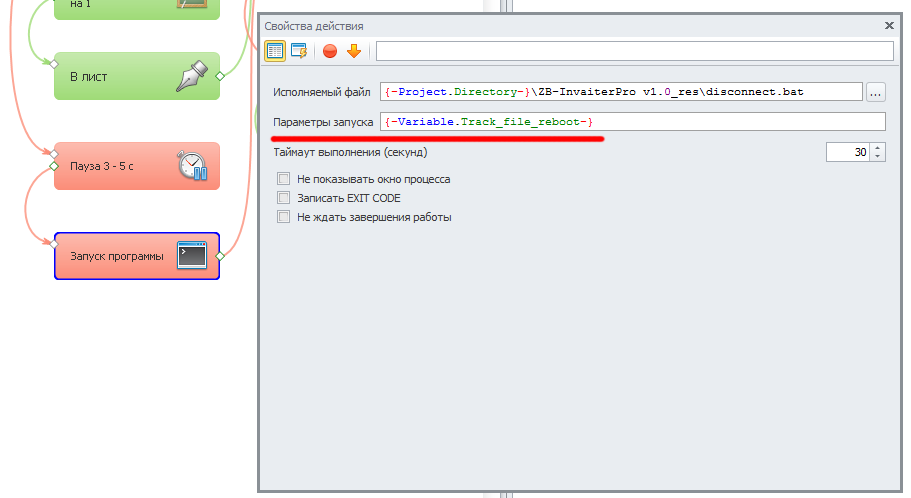
Task: Click the Свойства действия title text
Action: coord(314,26)
